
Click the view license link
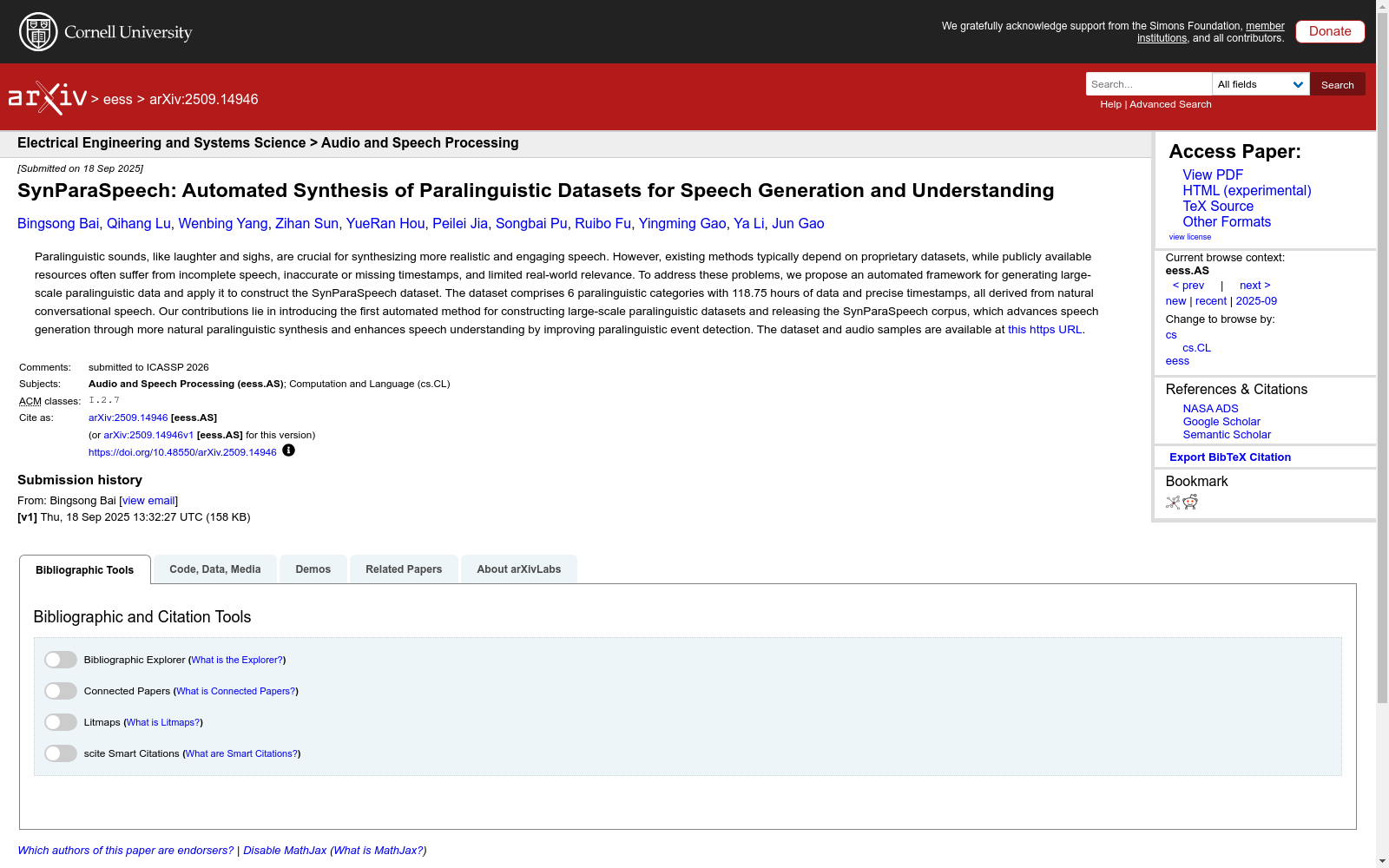[1189, 237]
